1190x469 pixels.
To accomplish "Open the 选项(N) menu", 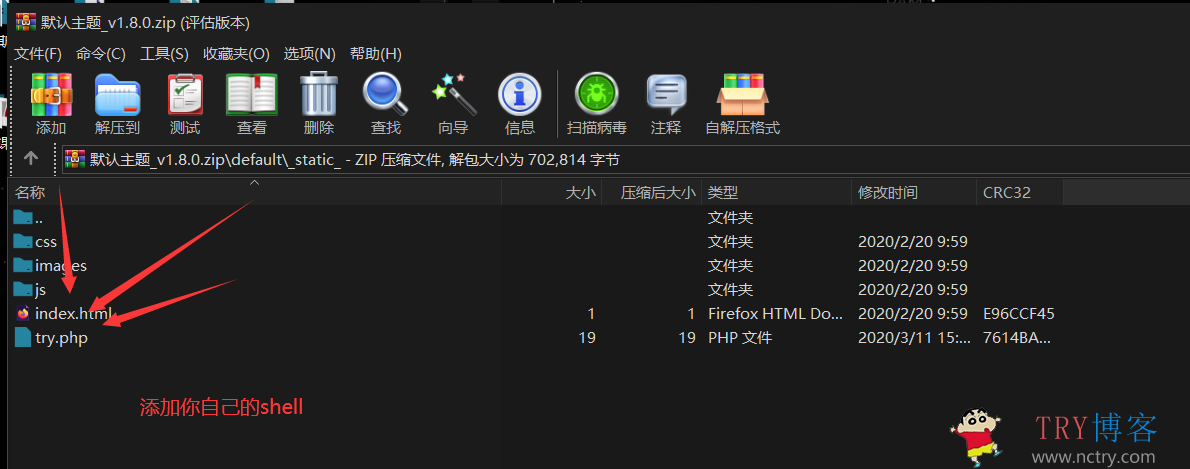I will 310,54.
